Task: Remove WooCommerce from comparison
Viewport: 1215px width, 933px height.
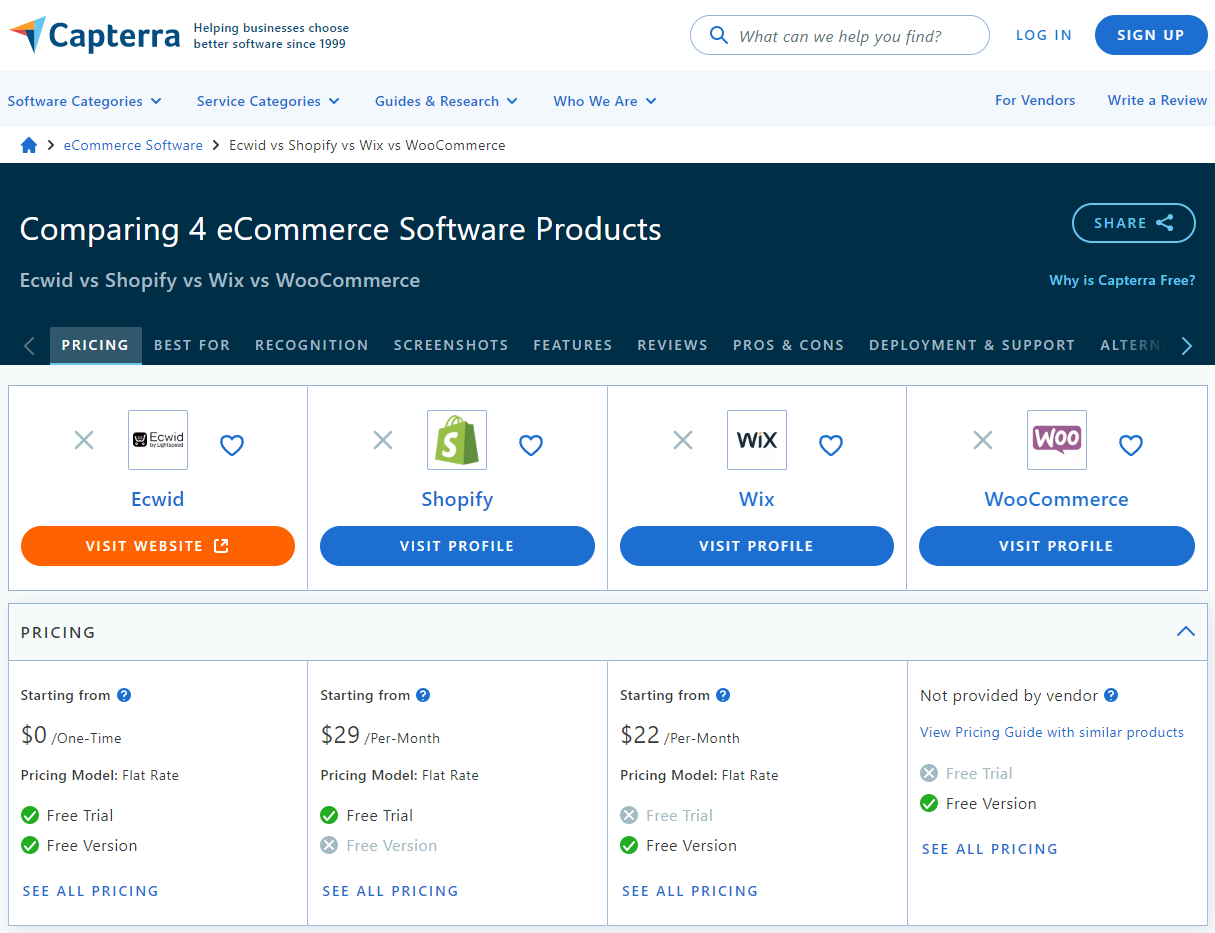Action: [x=983, y=440]
